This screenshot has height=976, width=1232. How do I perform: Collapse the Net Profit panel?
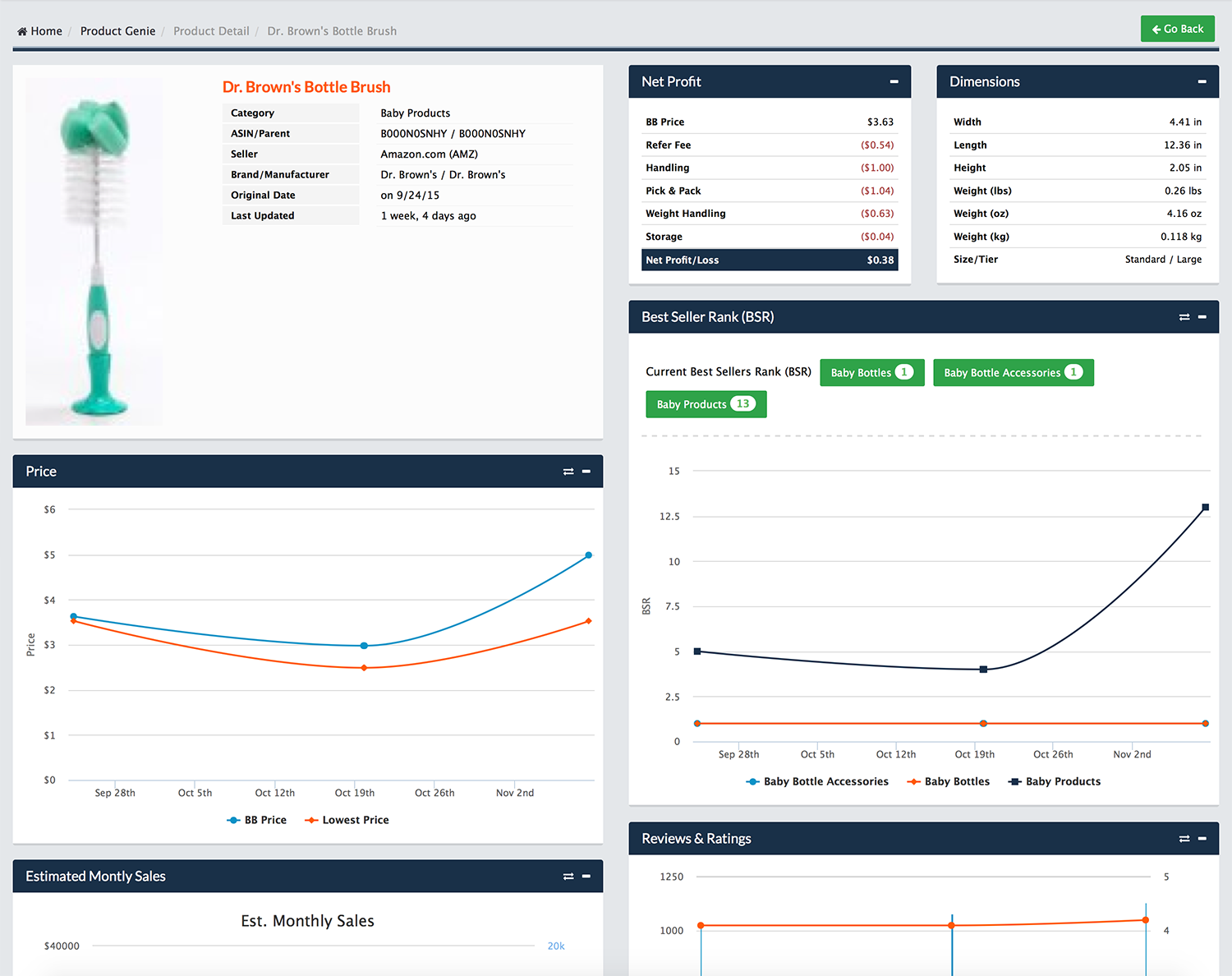894,81
